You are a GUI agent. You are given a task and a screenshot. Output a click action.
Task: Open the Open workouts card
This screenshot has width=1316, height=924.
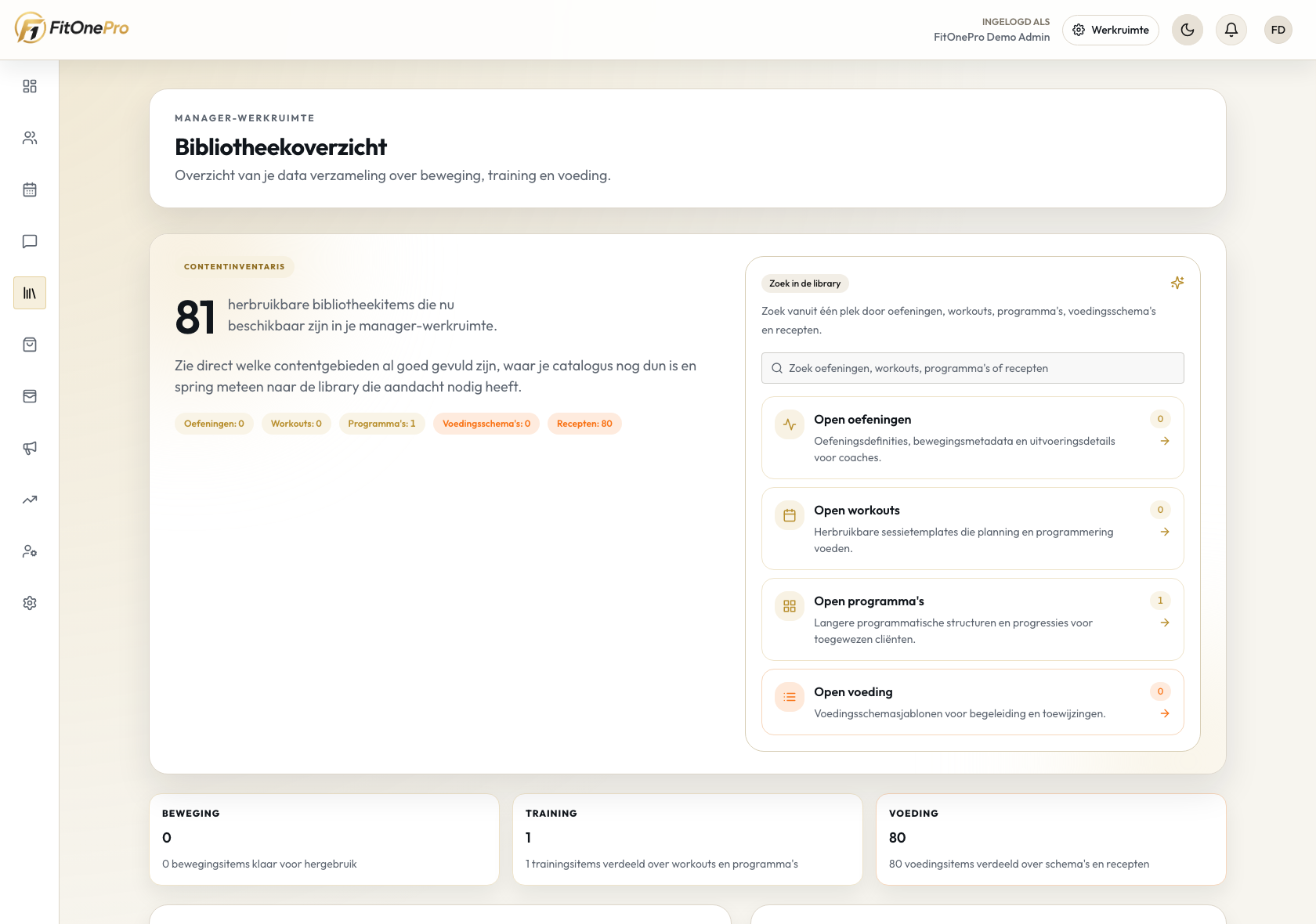973,529
